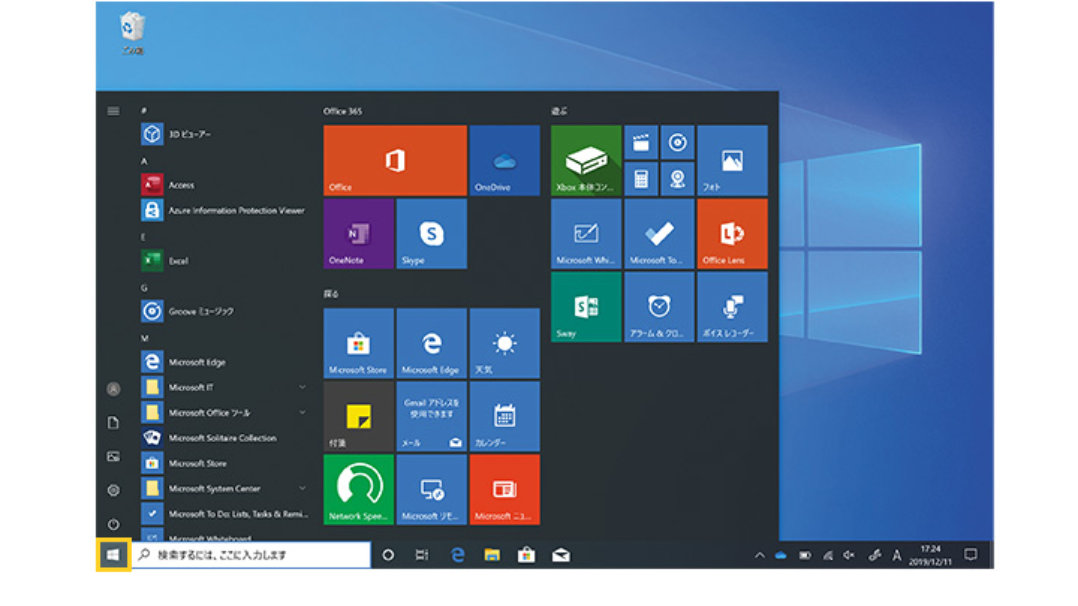This screenshot has height=606, width=1078.
Task: Open Azure Information Protection Viewer
Action: 224,210
